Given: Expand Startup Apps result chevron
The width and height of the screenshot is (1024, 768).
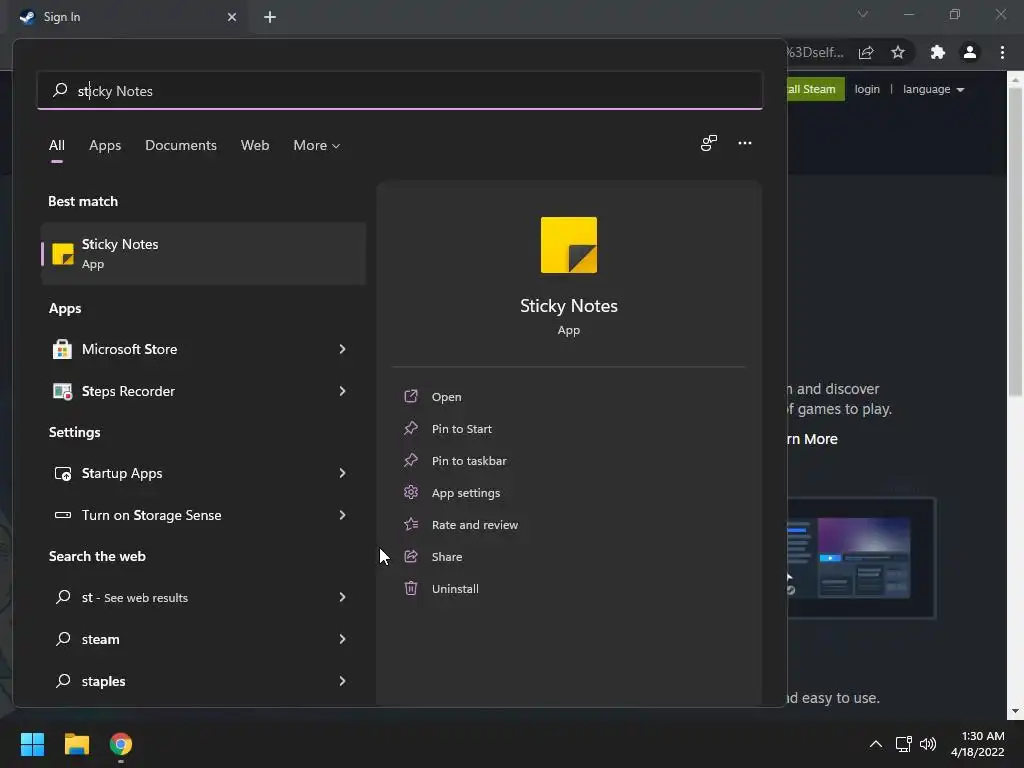Looking at the screenshot, I should click(342, 473).
